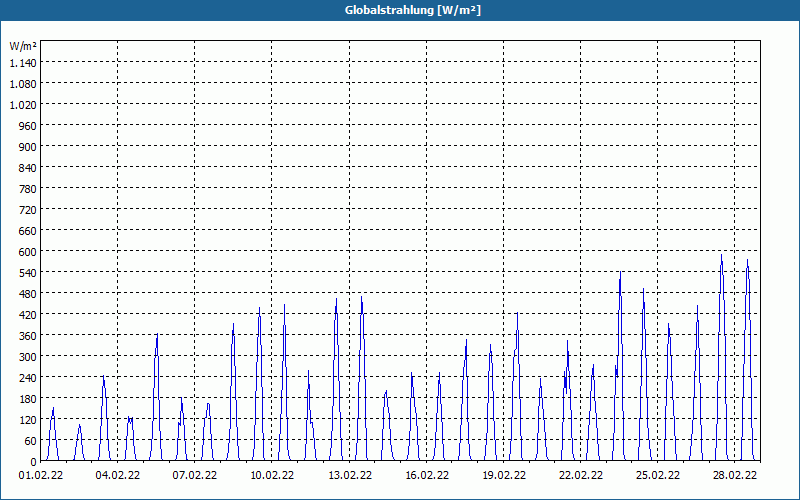This screenshot has width=800, height=500.
Task: Click the 360 y-axis label
Action: pos(28,335)
